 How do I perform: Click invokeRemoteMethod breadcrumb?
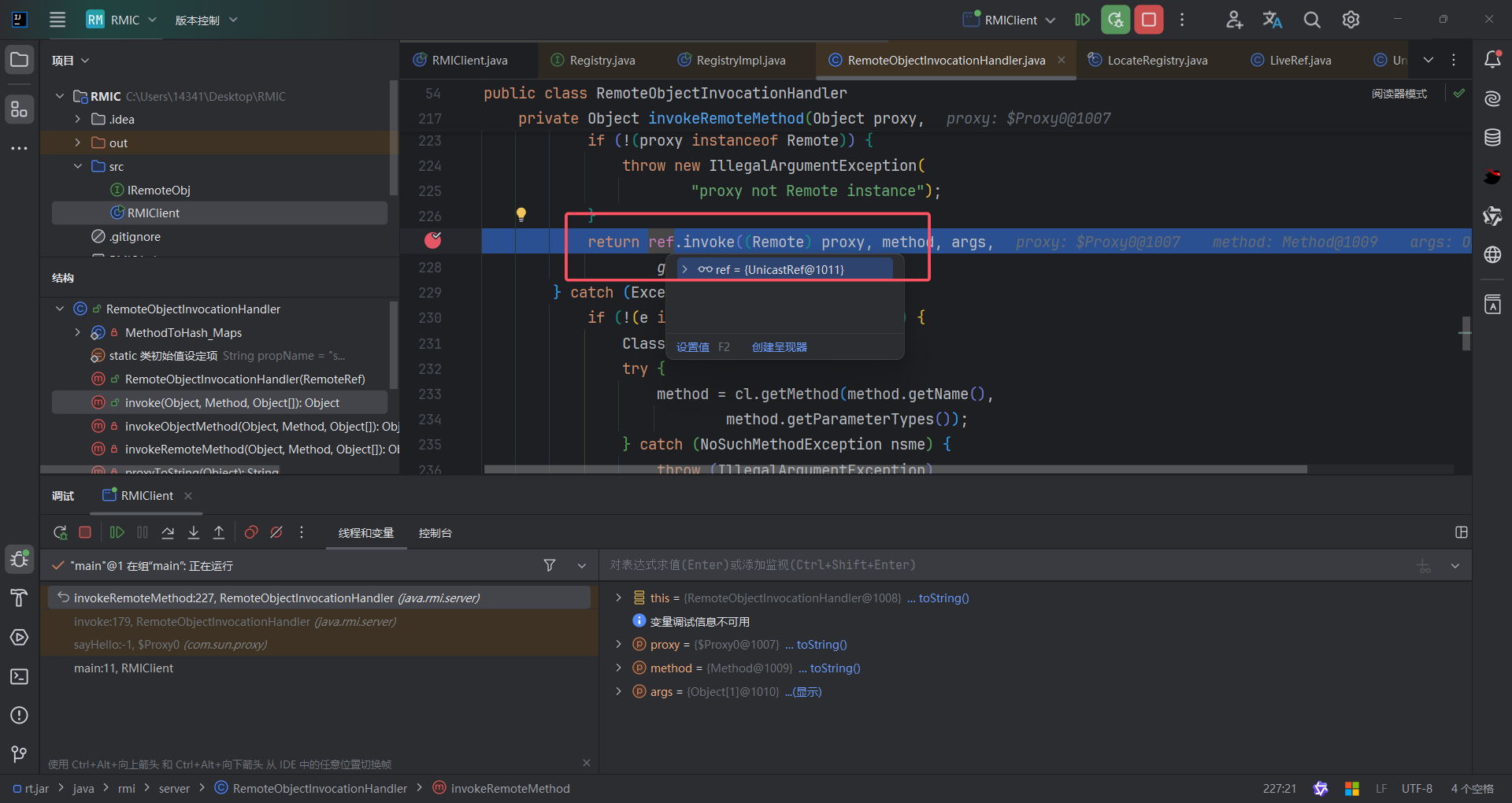point(501,788)
